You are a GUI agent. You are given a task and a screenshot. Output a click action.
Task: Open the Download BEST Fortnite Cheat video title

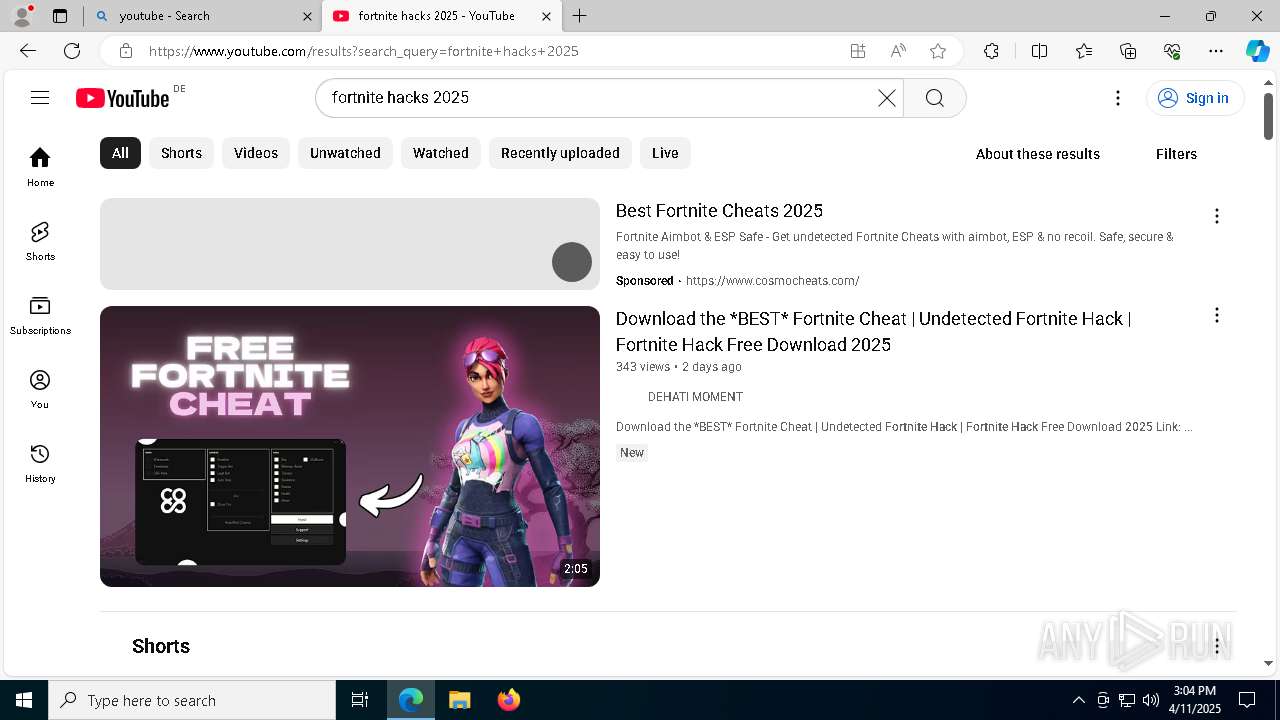click(873, 331)
